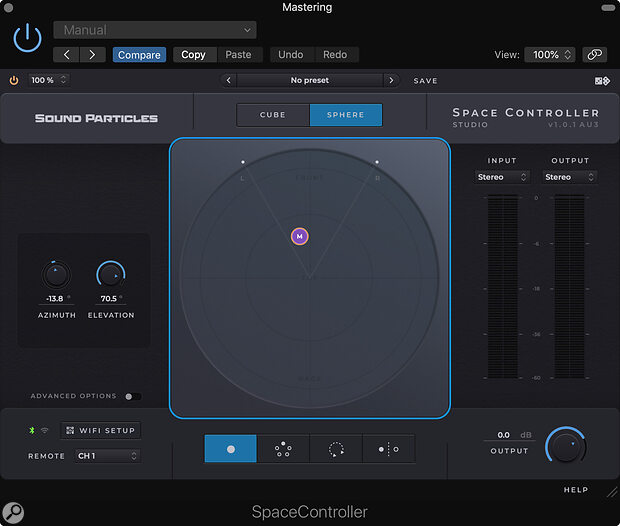Viewport: 620px width, 526px height.
Task: Toggle the blue plug-in power button
Action: tap(27, 38)
